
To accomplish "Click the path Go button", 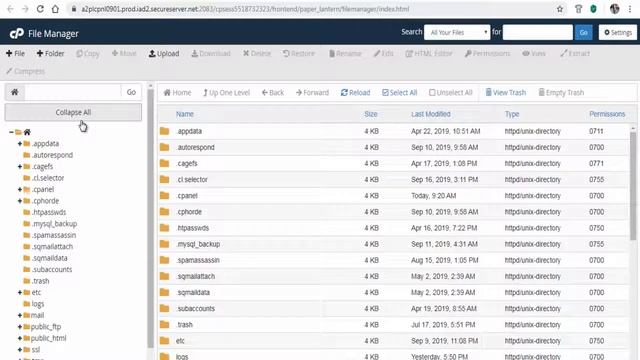I will (x=131, y=92).
